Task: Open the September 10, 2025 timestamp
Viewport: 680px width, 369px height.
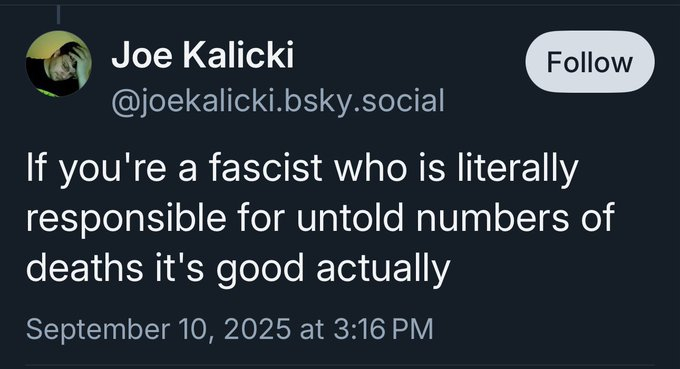Action: click(x=229, y=329)
